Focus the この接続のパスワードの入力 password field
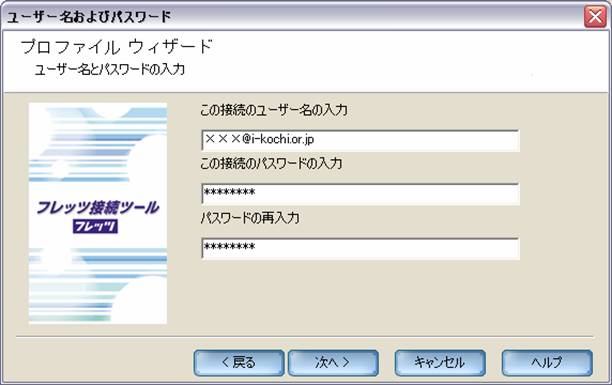The height and width of the screenshot is (385, 612). 360,193
